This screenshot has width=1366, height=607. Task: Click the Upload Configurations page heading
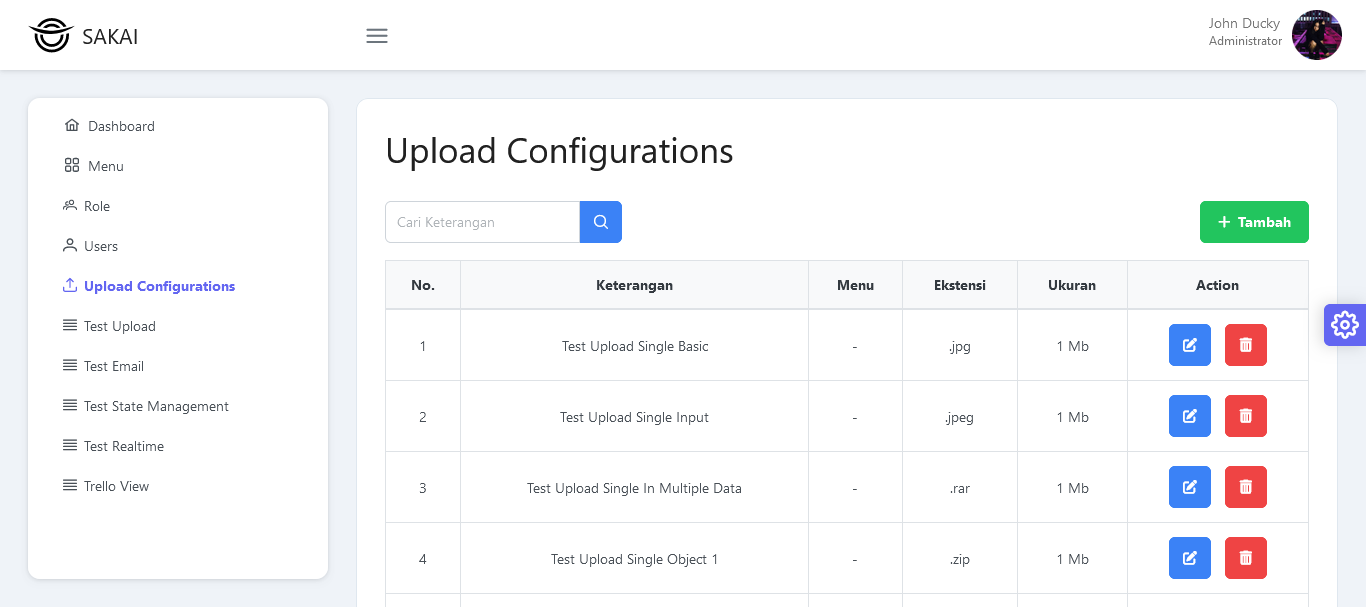click(x=559, y=151)
